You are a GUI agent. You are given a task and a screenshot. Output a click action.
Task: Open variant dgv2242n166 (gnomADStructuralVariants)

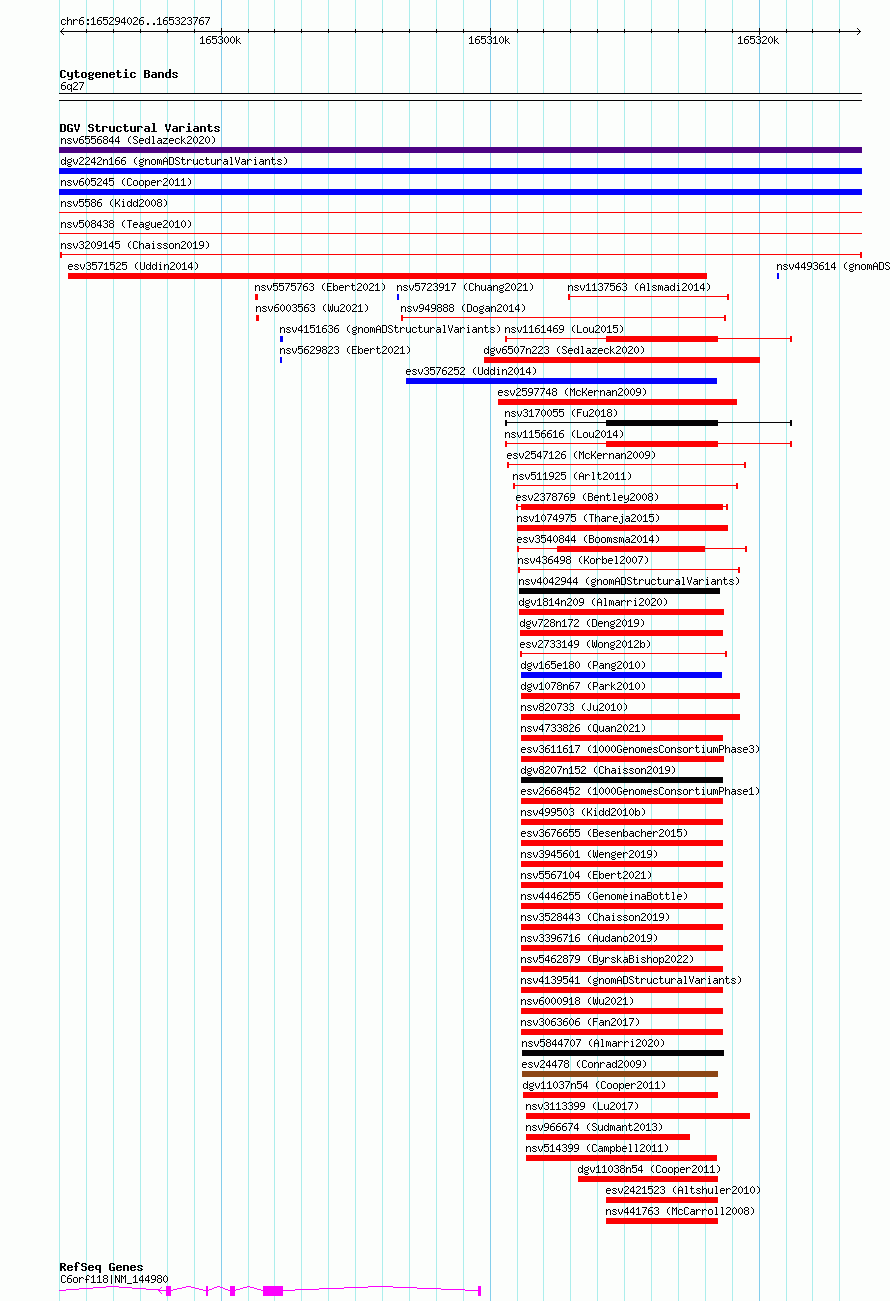coord(174,161)
